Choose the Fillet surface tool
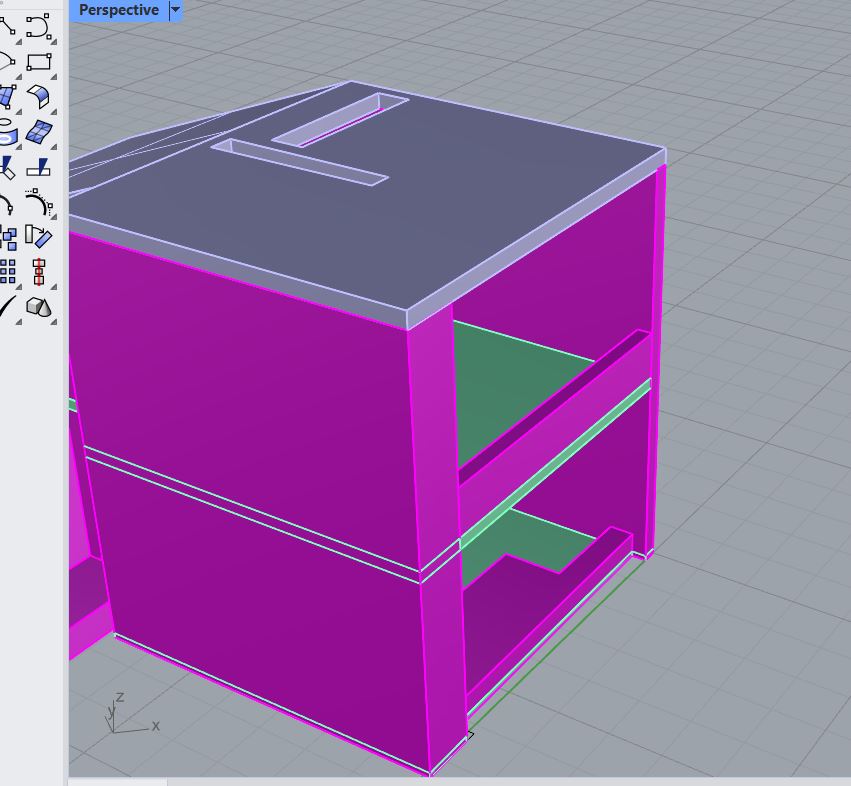This screenshot has width=851, height=786. tap(39, 97)
